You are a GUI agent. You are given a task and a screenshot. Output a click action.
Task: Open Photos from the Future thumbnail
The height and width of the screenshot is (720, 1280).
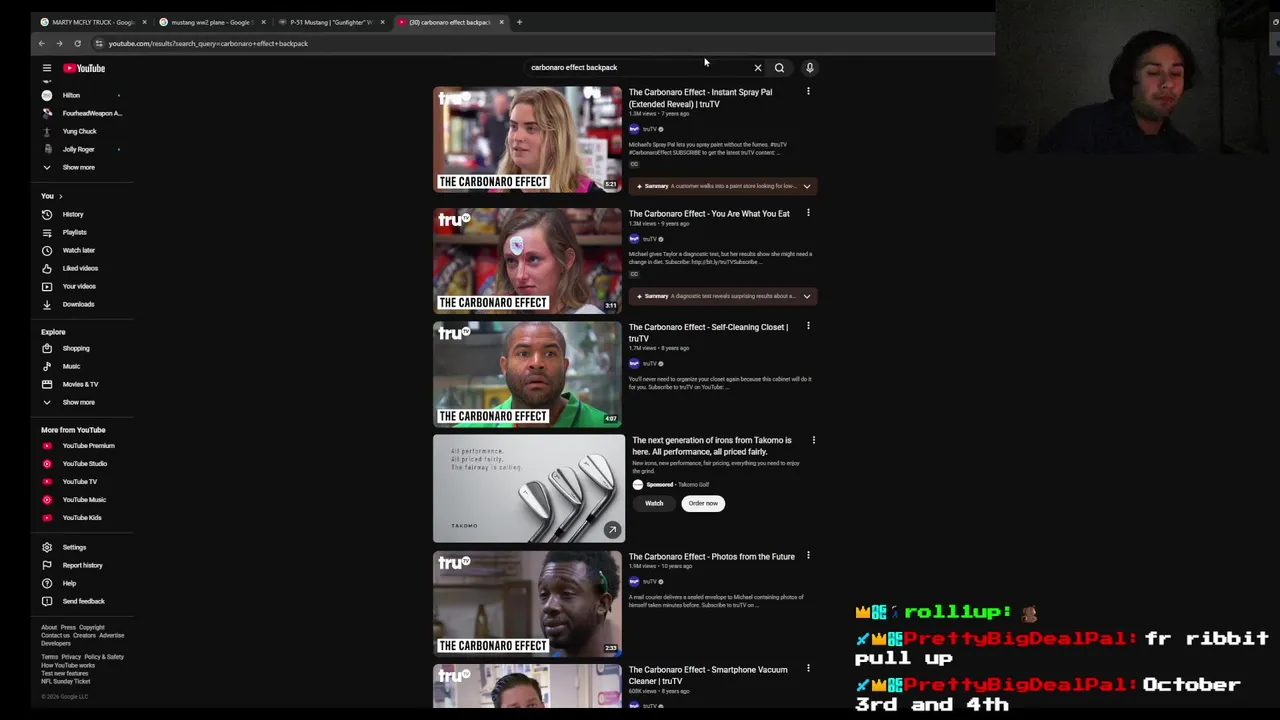pyautogui.click(x=527, y=603)
